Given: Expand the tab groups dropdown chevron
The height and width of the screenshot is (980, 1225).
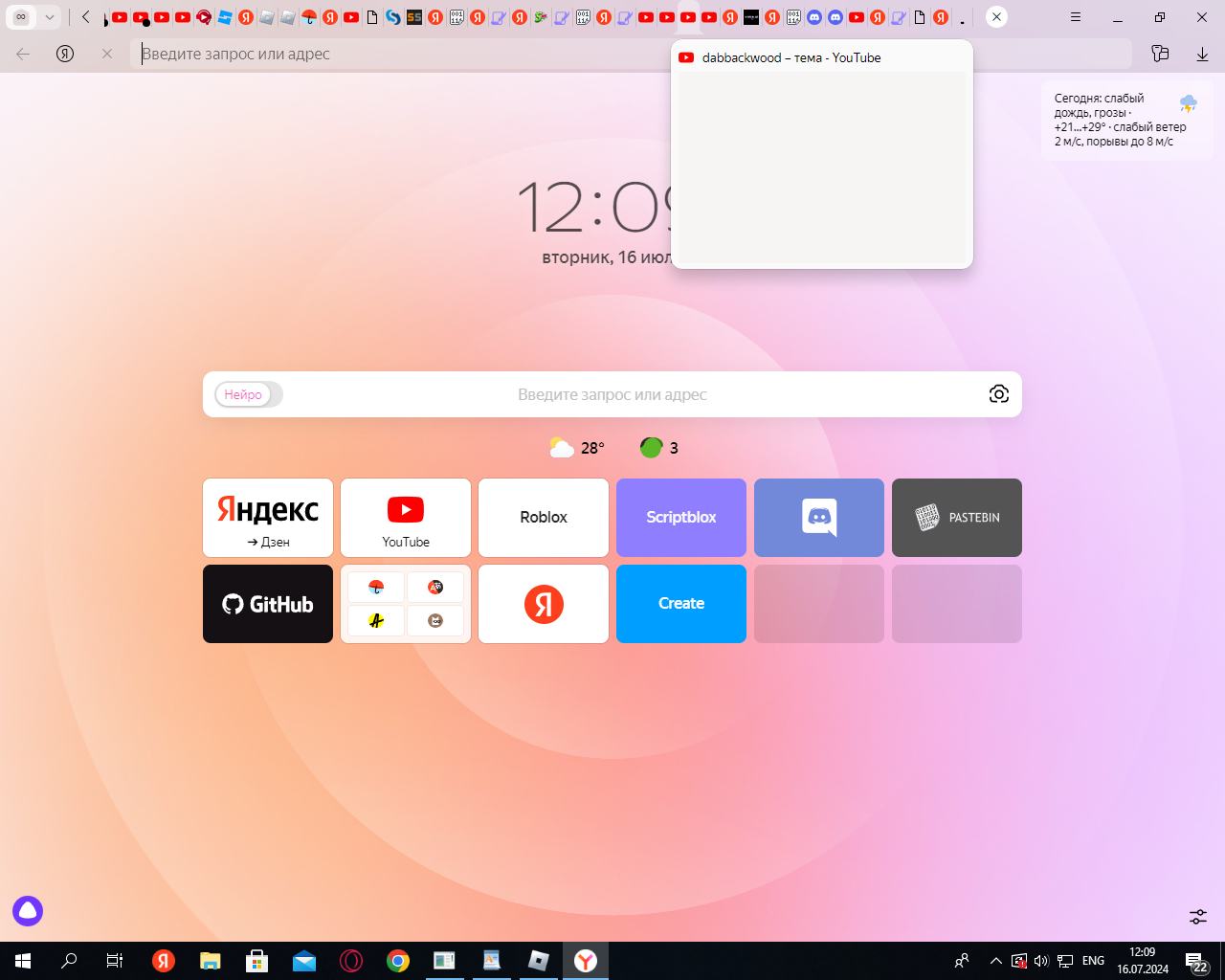Looking at the screenshot, I should pos(49,17).
